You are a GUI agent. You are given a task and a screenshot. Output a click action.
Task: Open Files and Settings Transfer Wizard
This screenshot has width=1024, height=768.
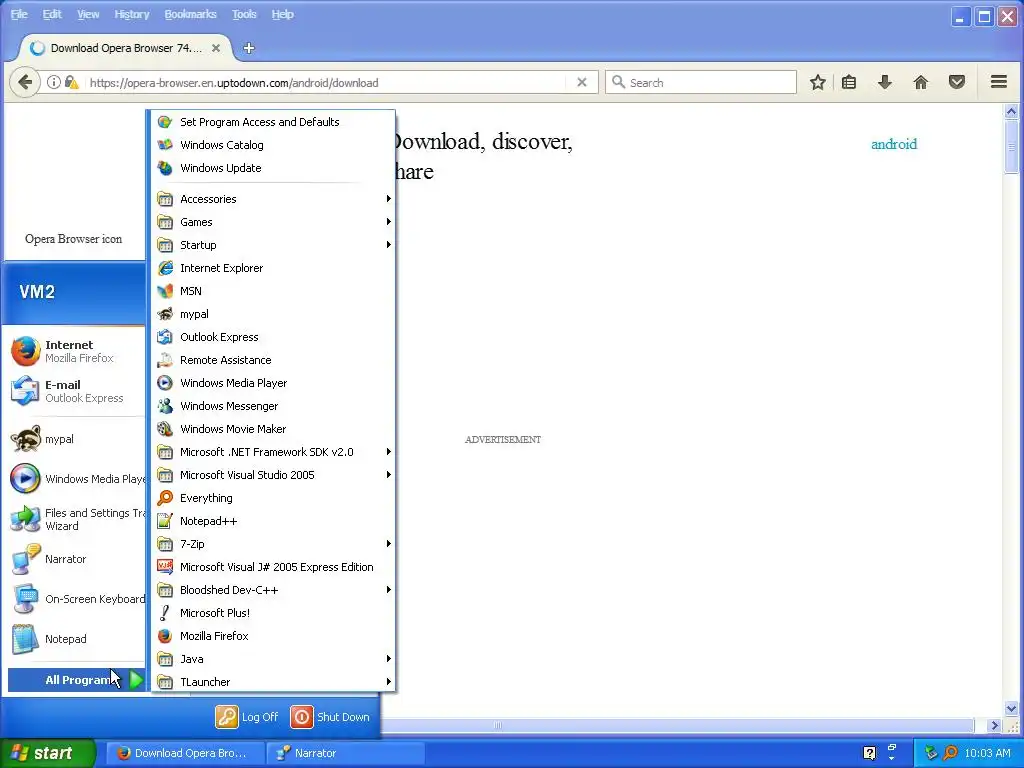[x=76, y=519]
